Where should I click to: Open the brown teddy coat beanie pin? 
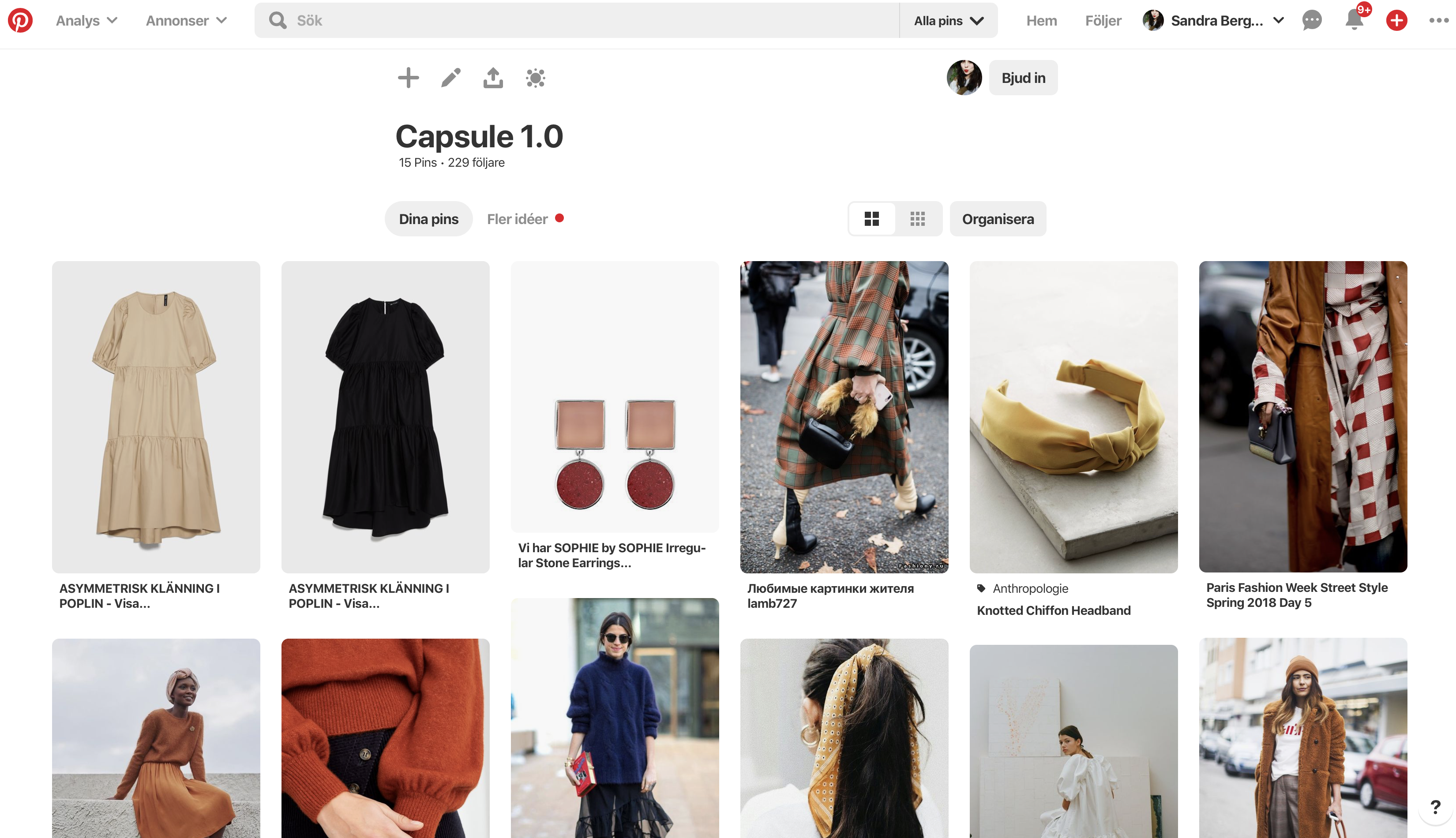pos(1303,737)
